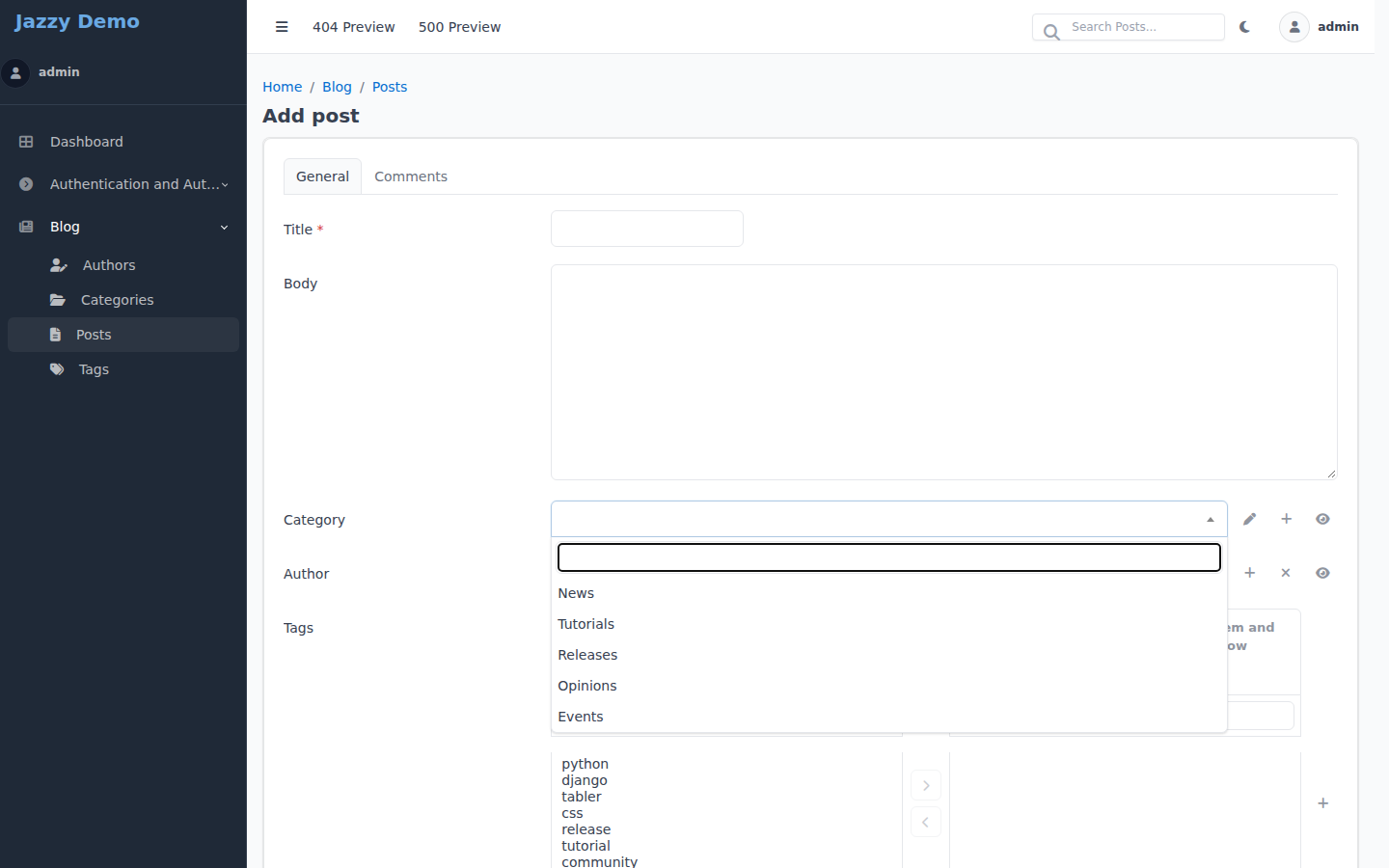Click admin username in sidebar
Viewport: 1389px width, 868px height.
pyautogui.click(x=59, y=72)
